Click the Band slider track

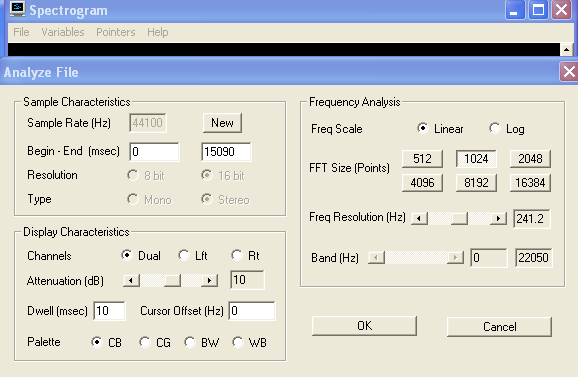[416, 257]
